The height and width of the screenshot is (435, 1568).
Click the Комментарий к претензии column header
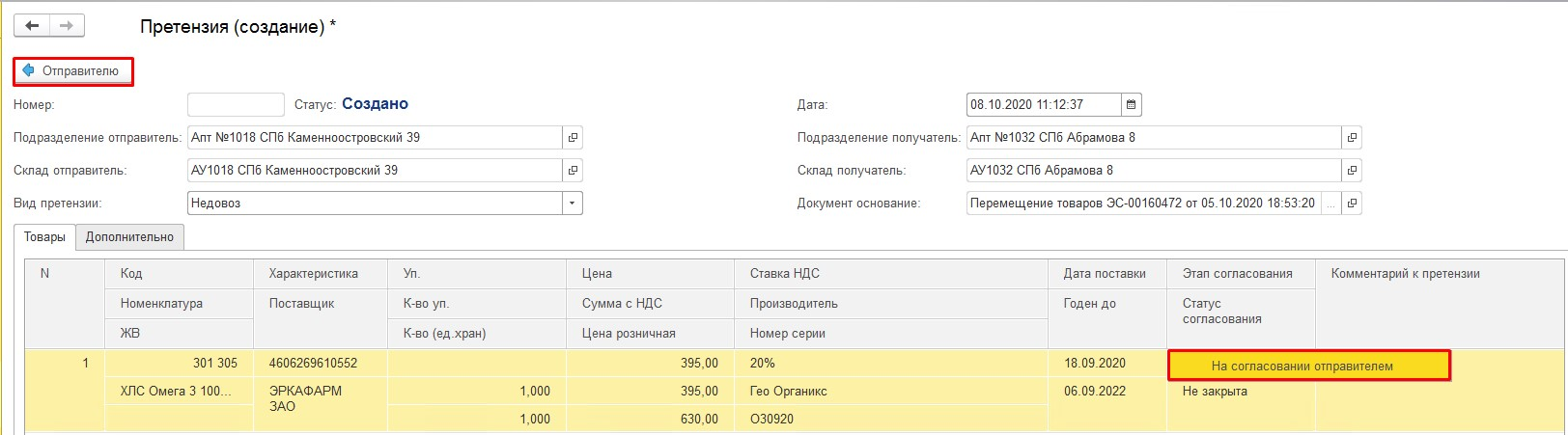pyautogui.click(x=1405, y=274)
